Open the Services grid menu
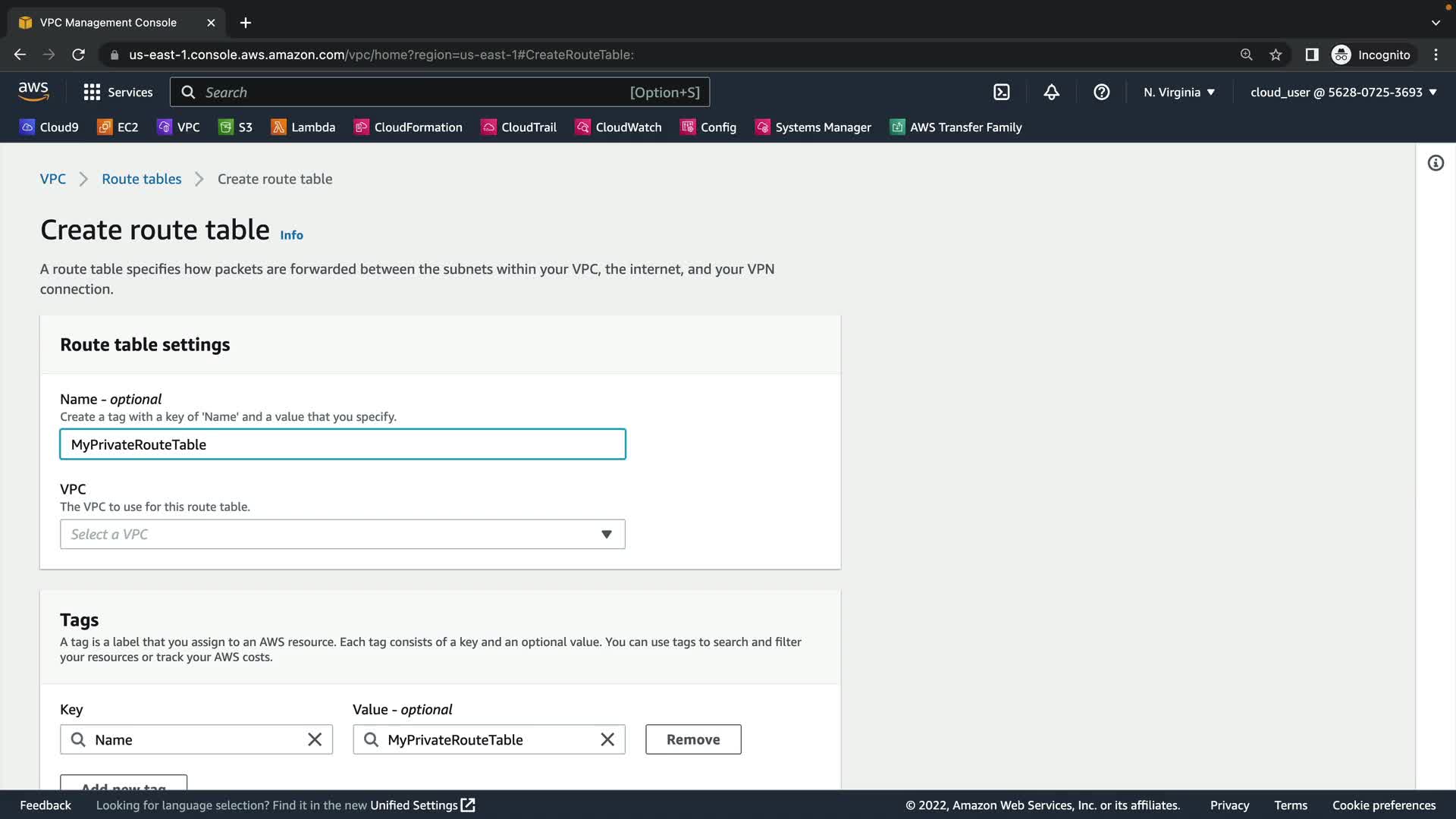The width and height of the screenshot is (1456, 819). [x=118, y=93]
